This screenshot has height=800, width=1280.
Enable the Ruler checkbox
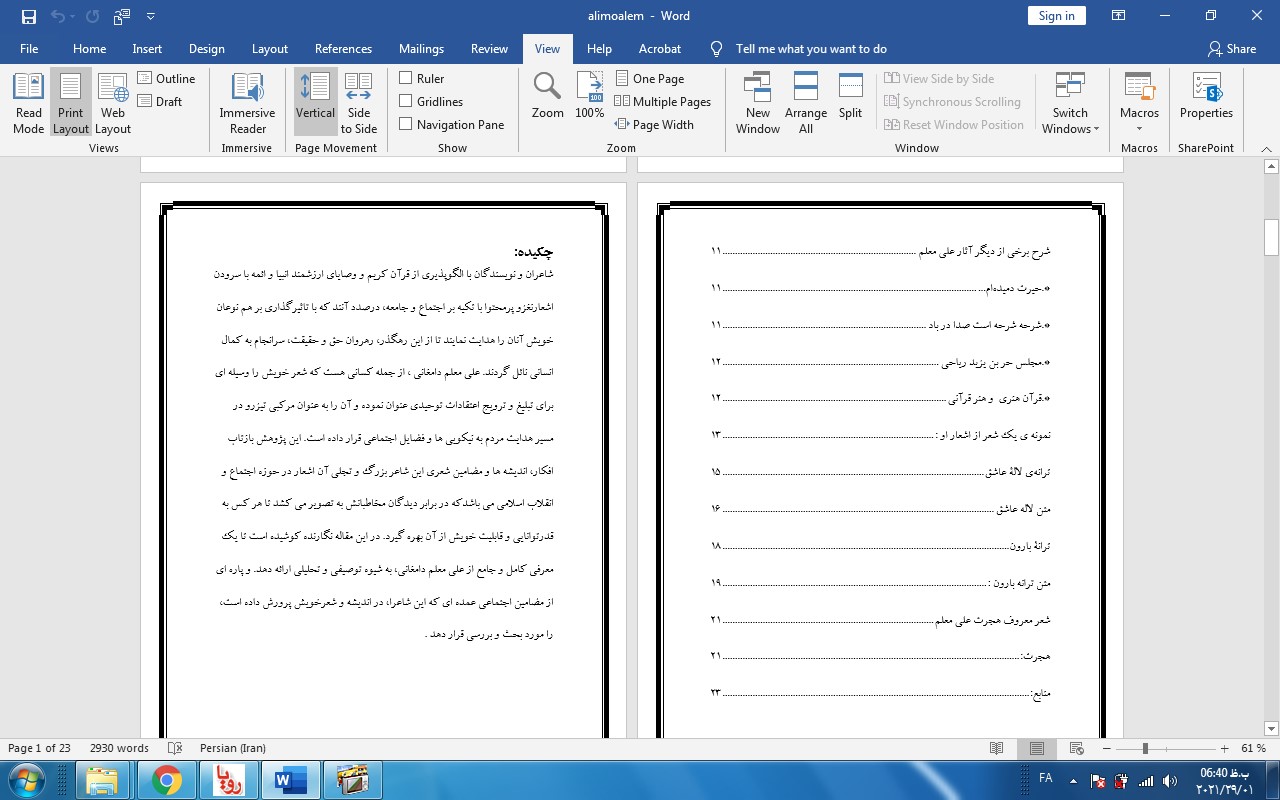(x=406, y=78)
